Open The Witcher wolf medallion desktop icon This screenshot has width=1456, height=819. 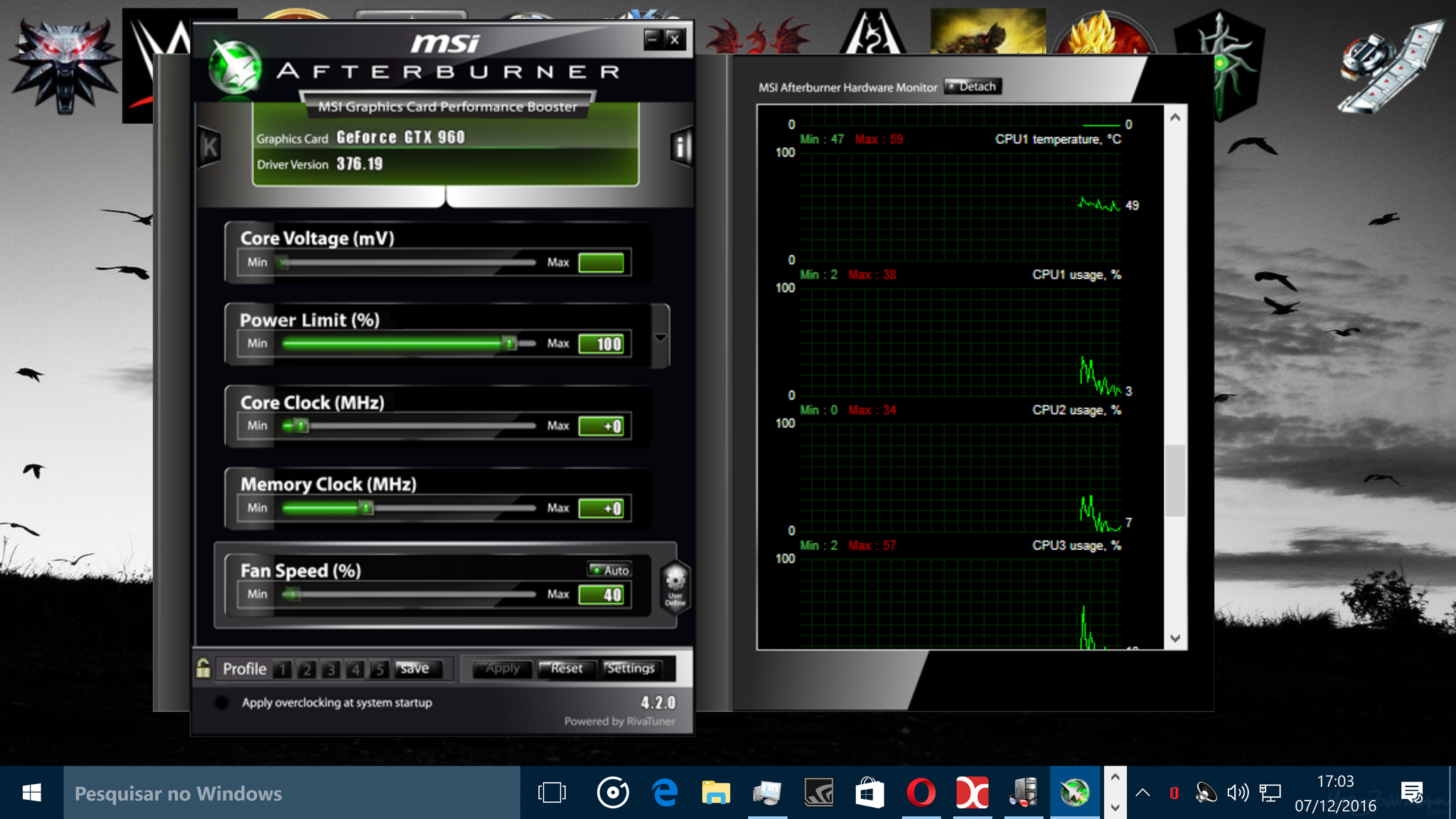pyautogui.click(x=64, y=65)
